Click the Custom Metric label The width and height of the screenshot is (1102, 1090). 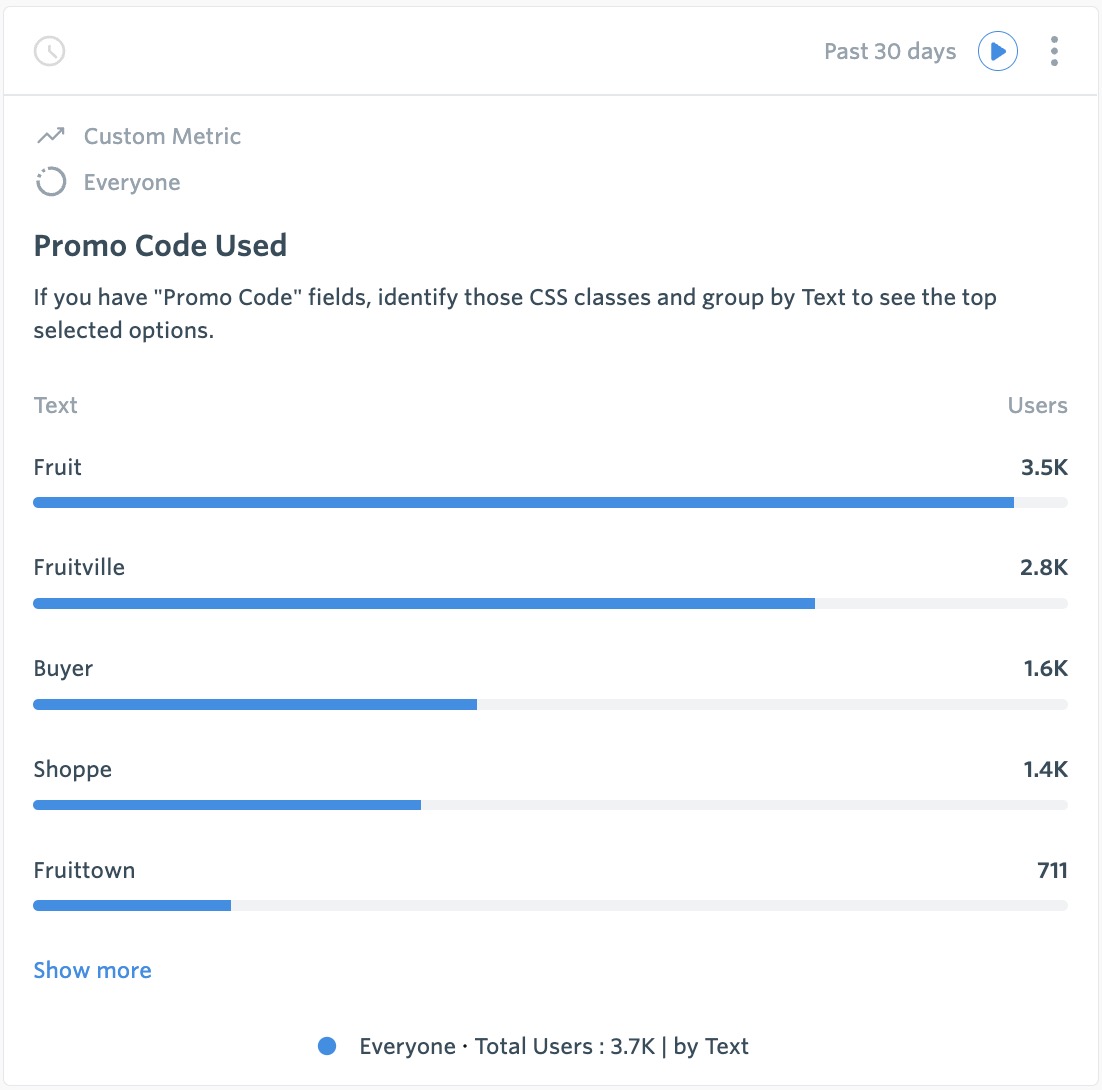(x=162, y=136)
